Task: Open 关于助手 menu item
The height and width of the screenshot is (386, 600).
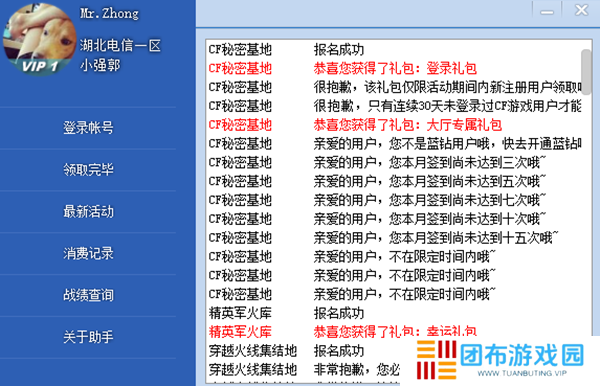Action: (88, 337)
